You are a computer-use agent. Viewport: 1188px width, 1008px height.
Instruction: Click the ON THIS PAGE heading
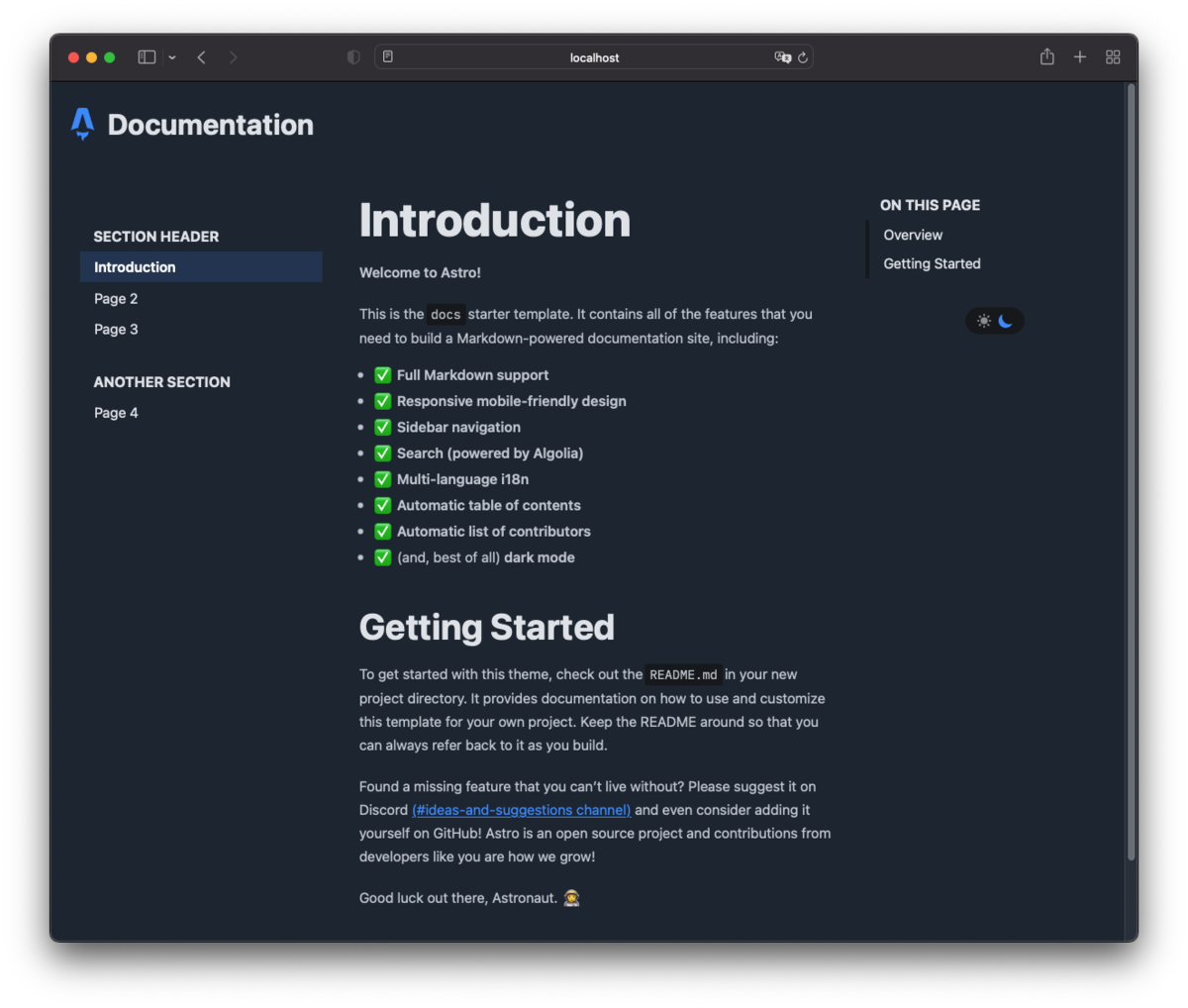pyautogui.click(x=930, y=205)
